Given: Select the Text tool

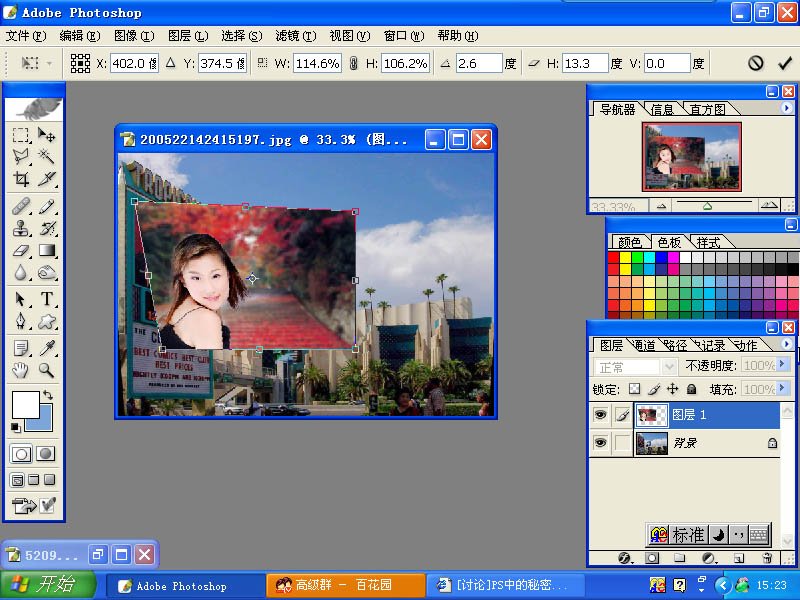Looking at the screenshot, I should (x=47, y=299).
